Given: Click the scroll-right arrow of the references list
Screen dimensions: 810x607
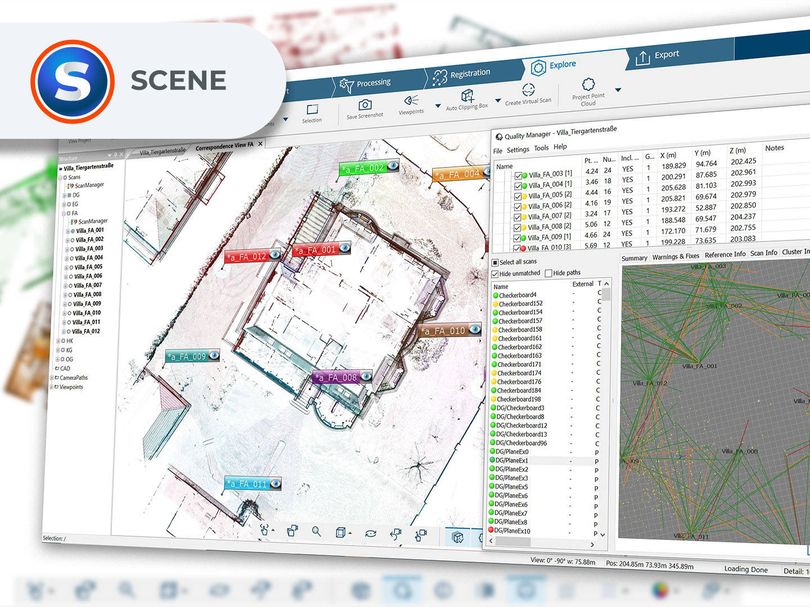Looking at the screenshot, I should [593, 544].
